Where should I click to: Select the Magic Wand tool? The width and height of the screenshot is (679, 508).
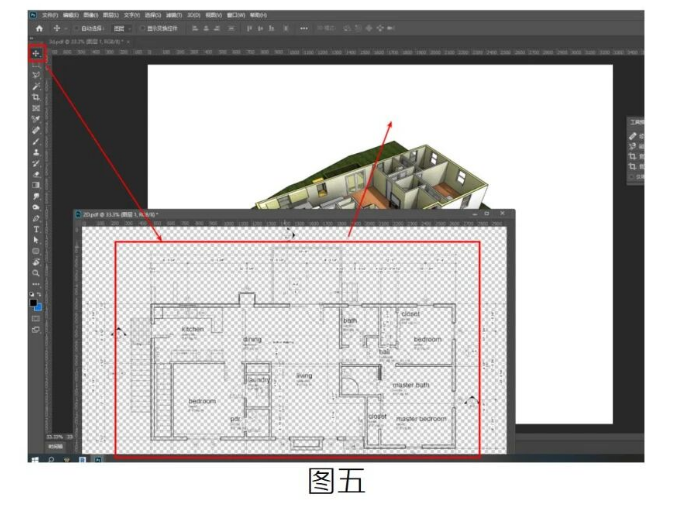(36, 86)
